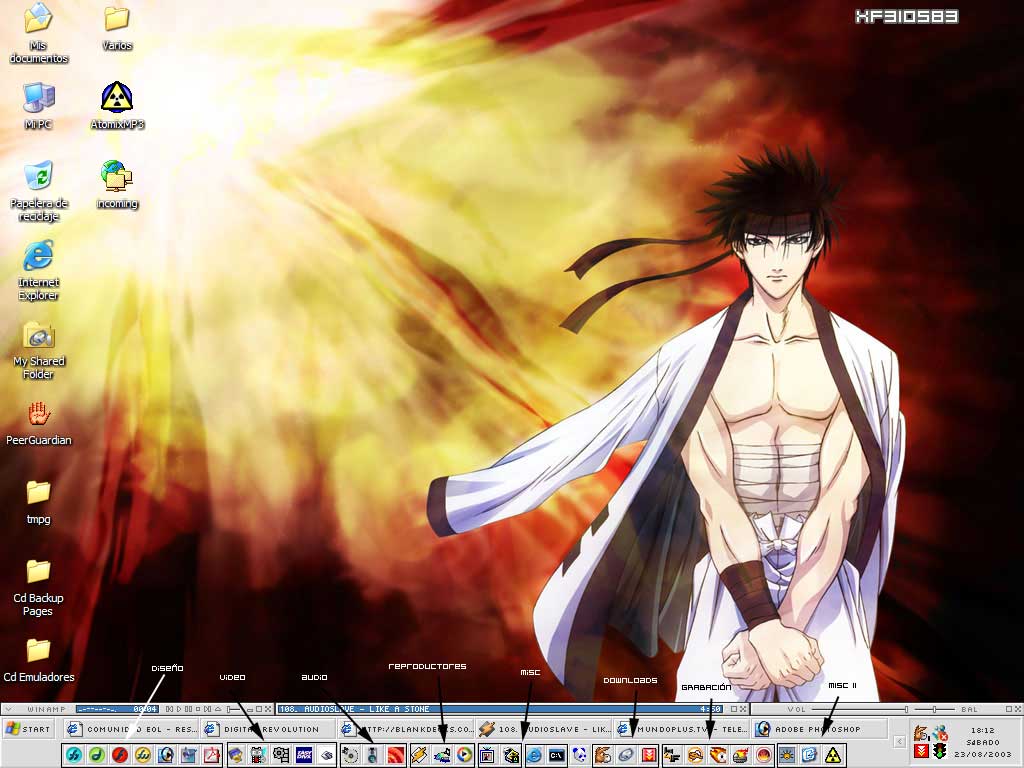Launch the eMule donkey download icon
The width and height of the screenshot is (1024, 768).
[603, 755]
